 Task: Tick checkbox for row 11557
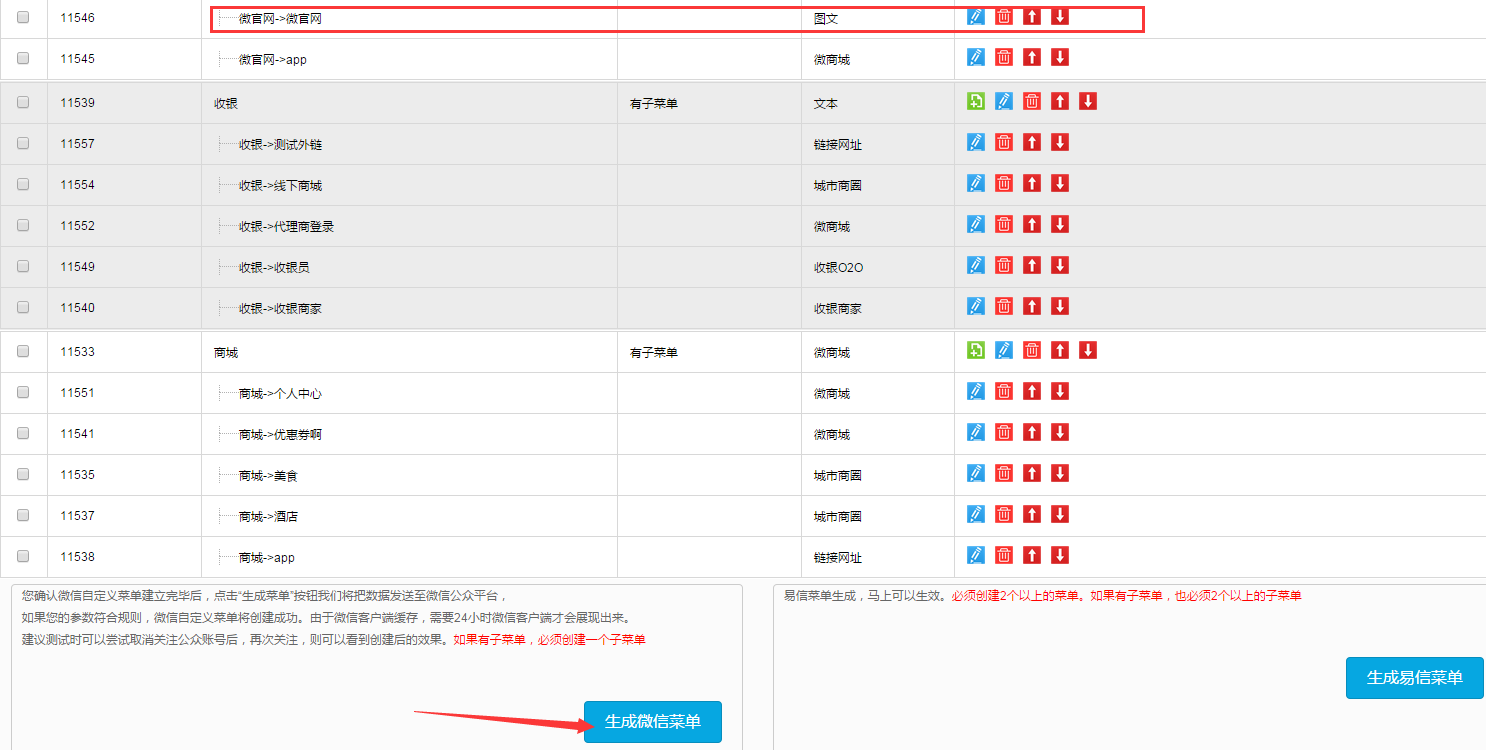coord(23,143)
